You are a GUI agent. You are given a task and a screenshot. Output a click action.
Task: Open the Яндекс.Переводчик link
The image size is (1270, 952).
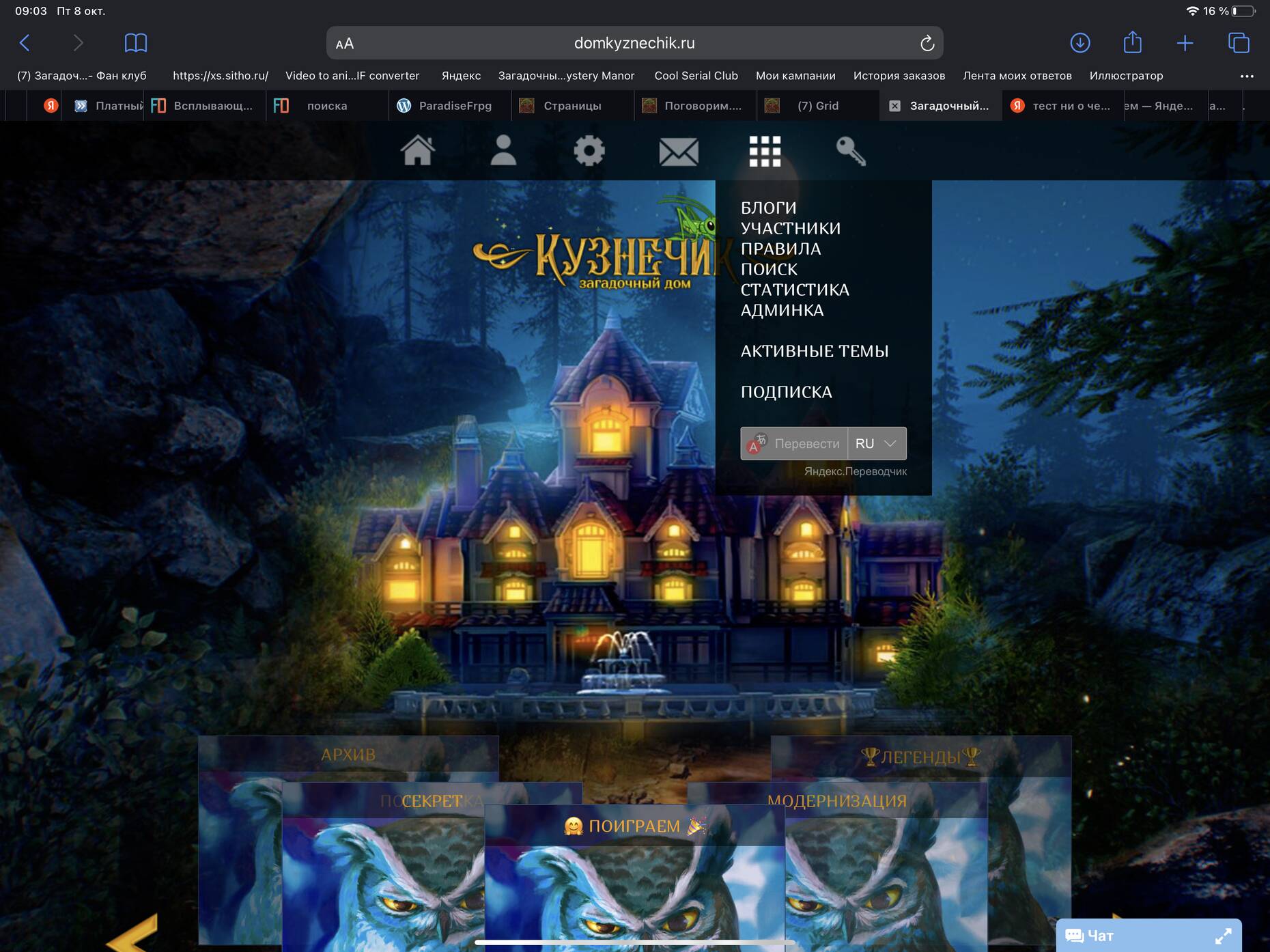coord(855,471)
